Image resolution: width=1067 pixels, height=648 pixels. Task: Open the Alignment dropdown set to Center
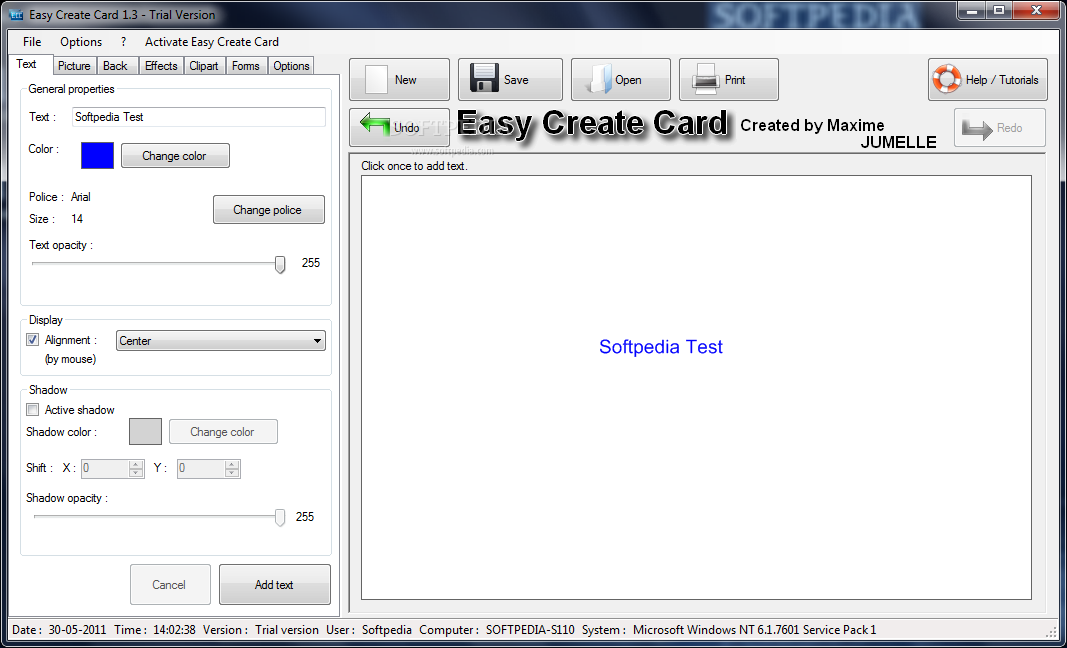(220, 340)
